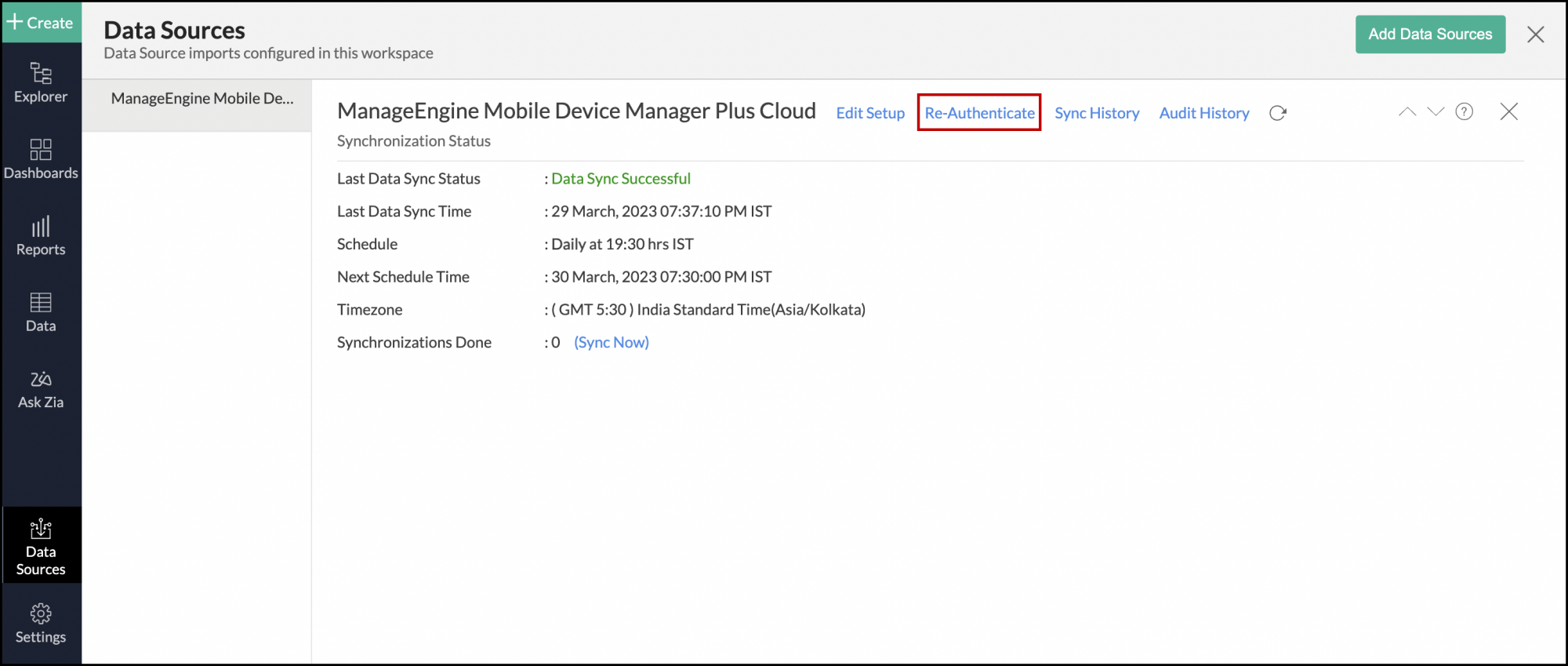The width and height of the screenshot is (1568, 666).
Task: Click the refresh sync status icon
Action: tap(1278, 113)
